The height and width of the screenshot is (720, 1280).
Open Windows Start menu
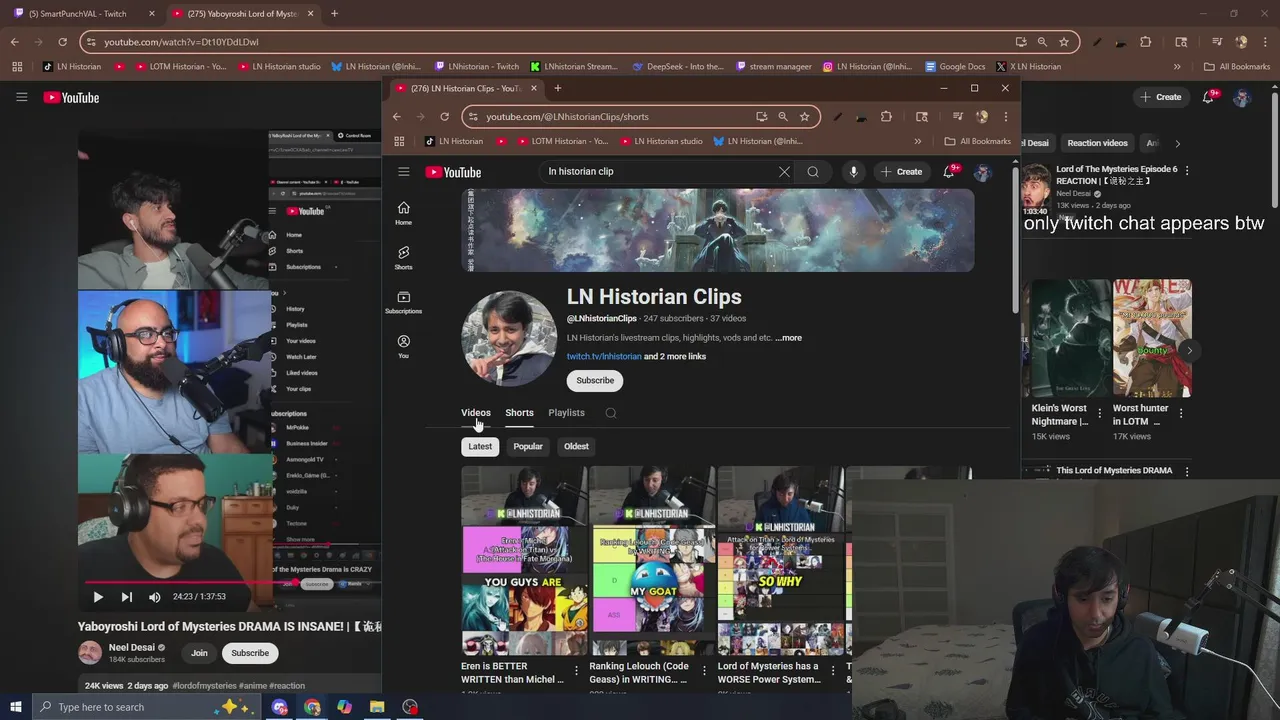point(15,707)
